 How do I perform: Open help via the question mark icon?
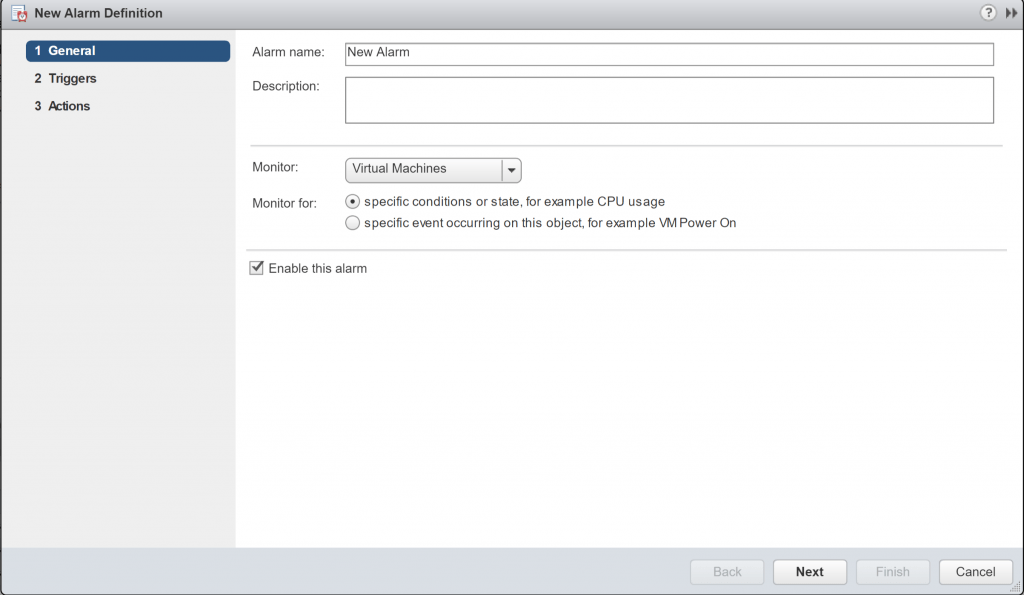click(x=988, y=13)
